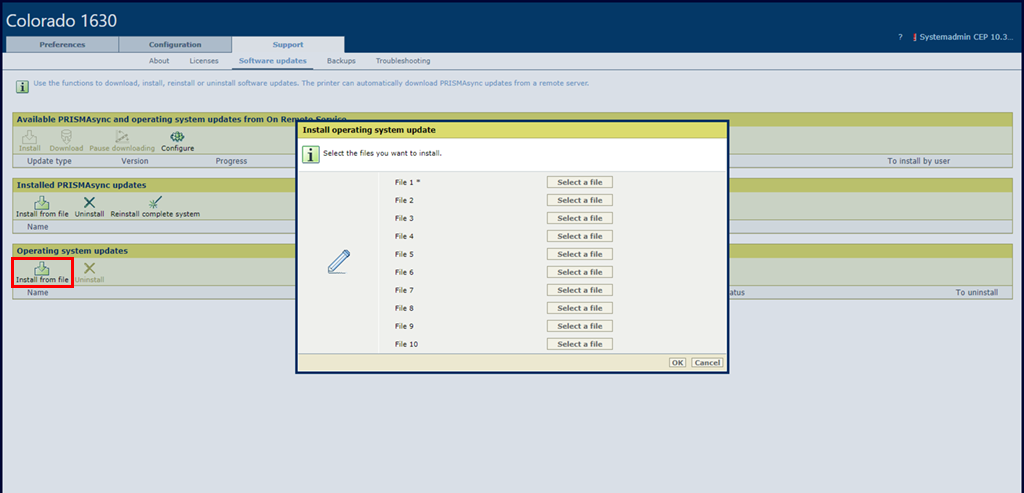Click the Update type column header
The height and width of the screenshot is (493, 1024).
49,161
